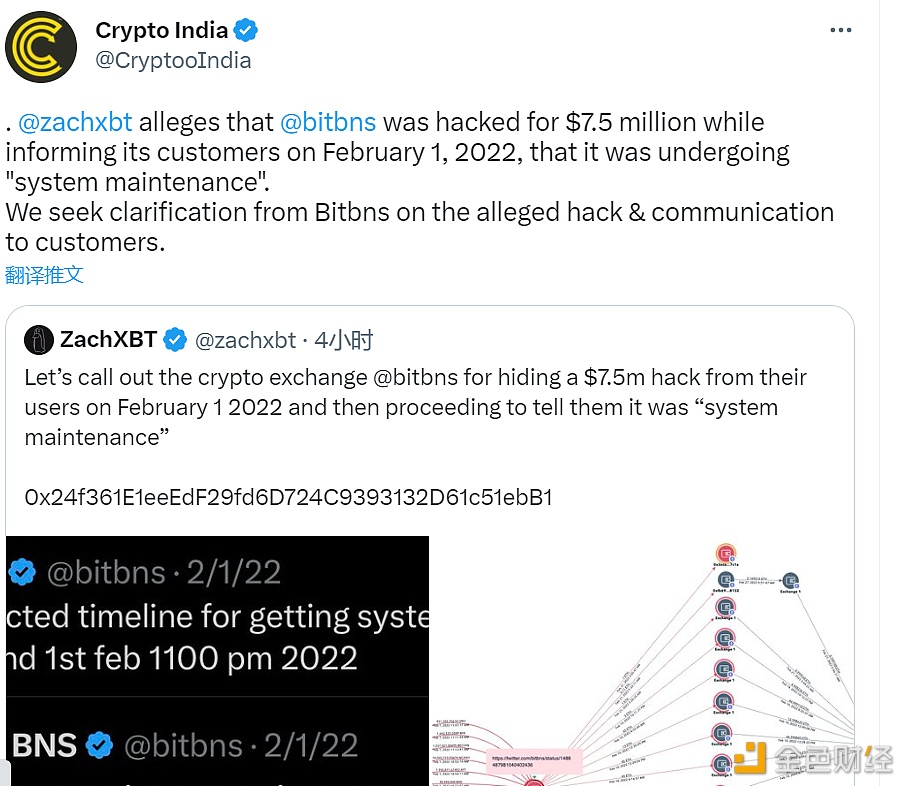Click the @CryptooIndia handle

tap(173, 60)
